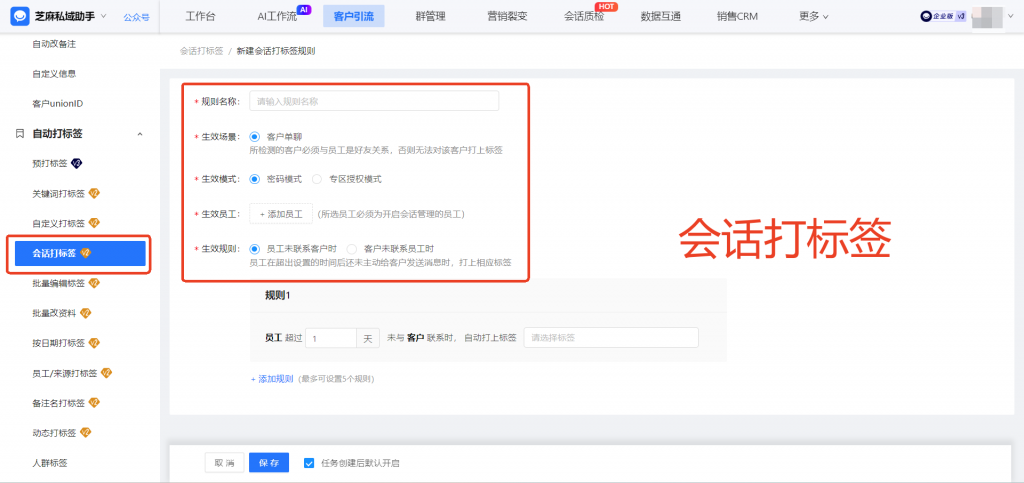
Task: Open 动态打标签 in the sidebar
Action: 54,433
